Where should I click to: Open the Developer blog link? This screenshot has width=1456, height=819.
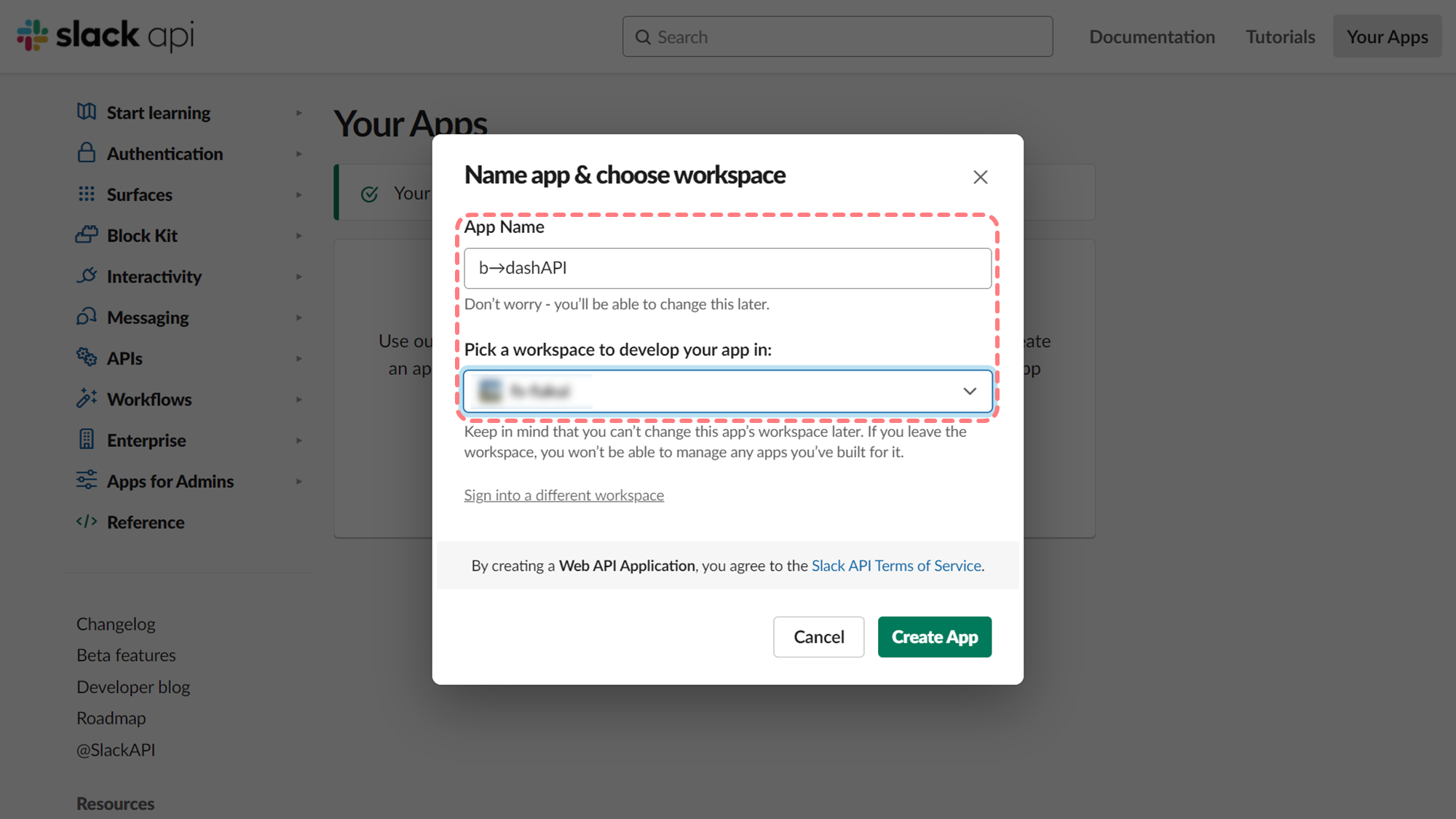[133, 687]
